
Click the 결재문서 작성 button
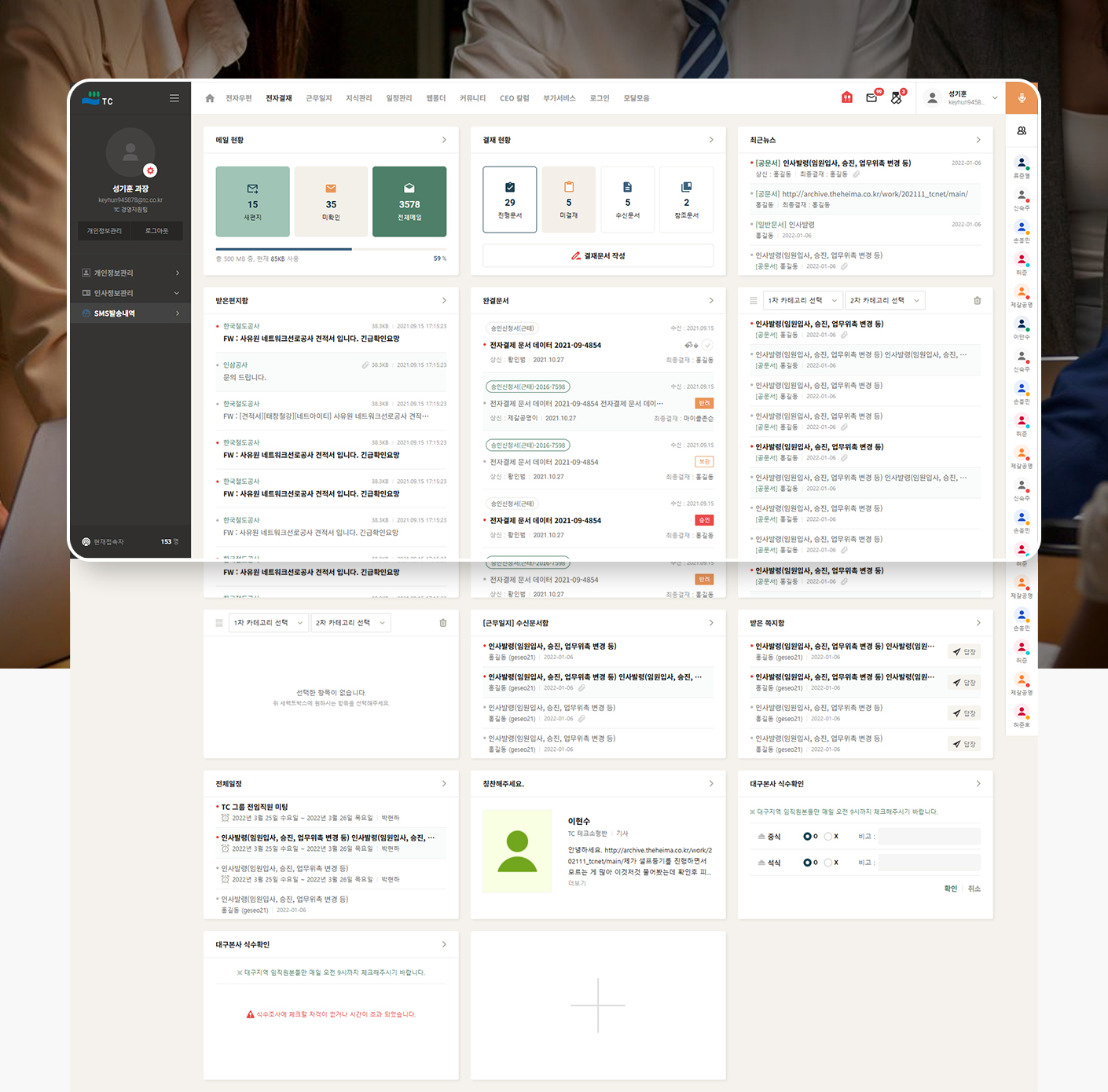598,256
